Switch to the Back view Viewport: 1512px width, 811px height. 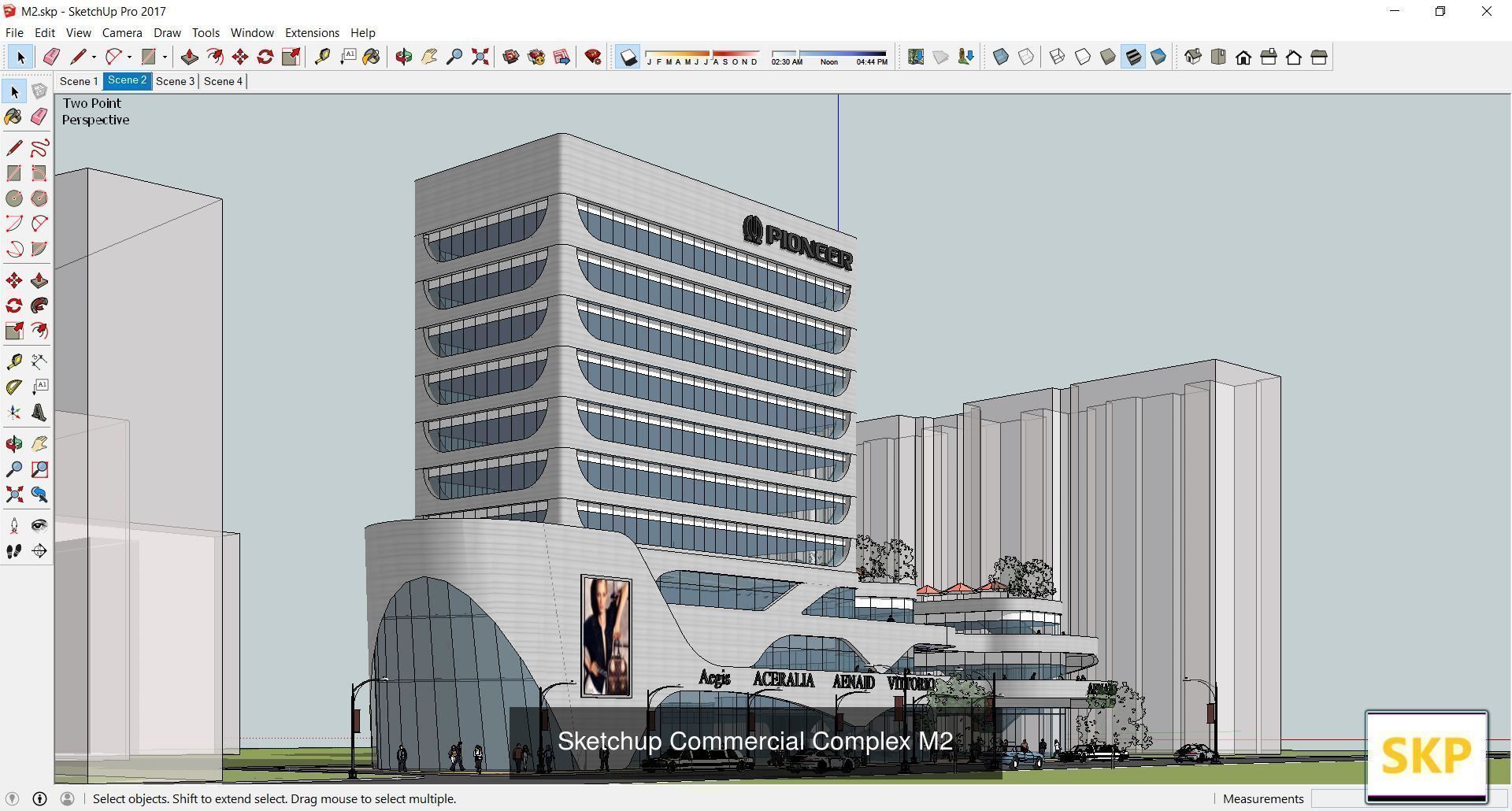tap(1294, 57)
